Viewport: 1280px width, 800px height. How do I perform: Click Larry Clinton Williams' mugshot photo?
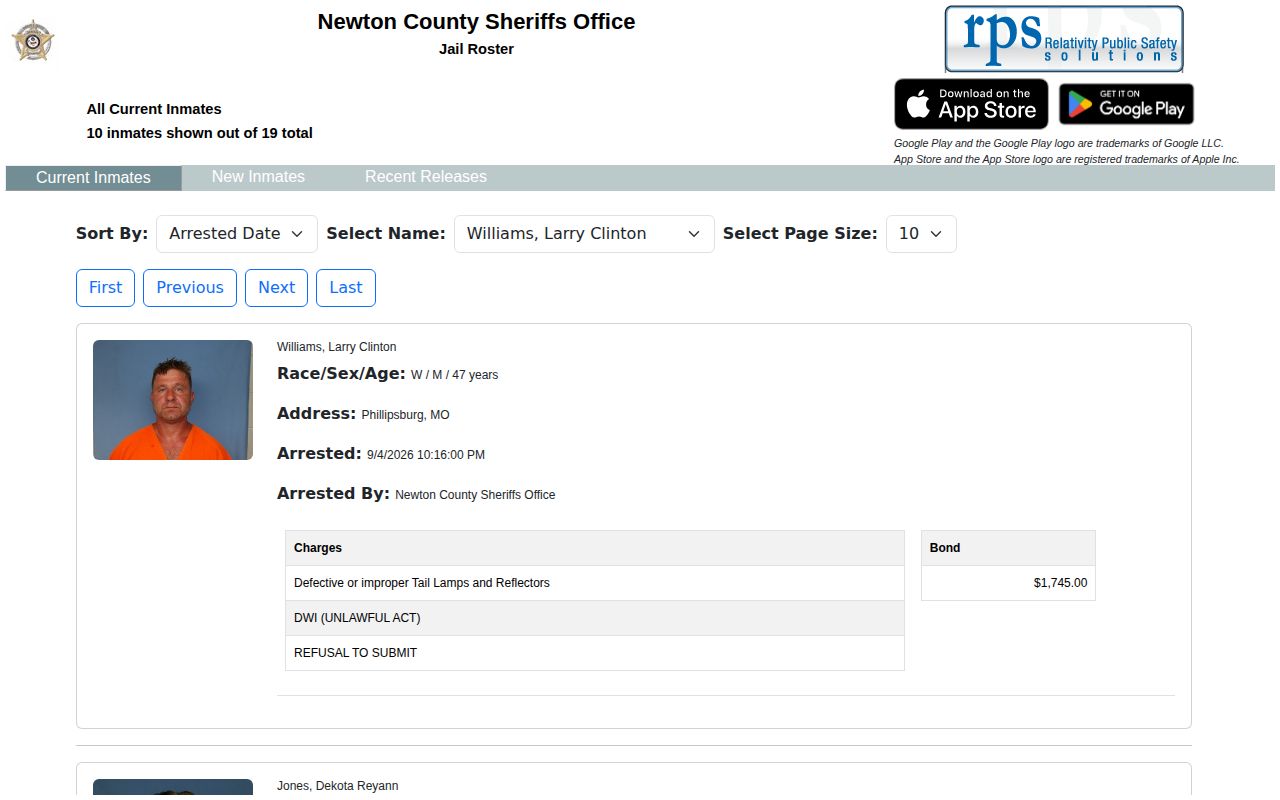pyautogui.click(x=173, y=400)
